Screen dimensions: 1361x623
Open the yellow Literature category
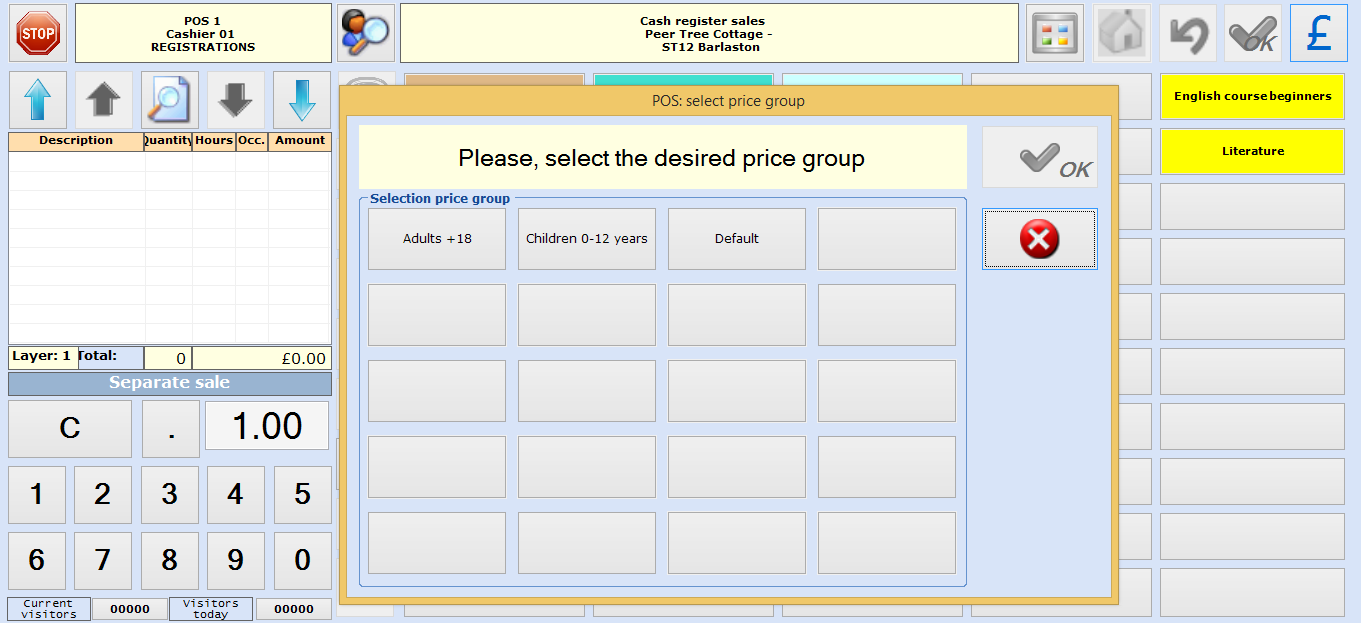[1252, 152]
